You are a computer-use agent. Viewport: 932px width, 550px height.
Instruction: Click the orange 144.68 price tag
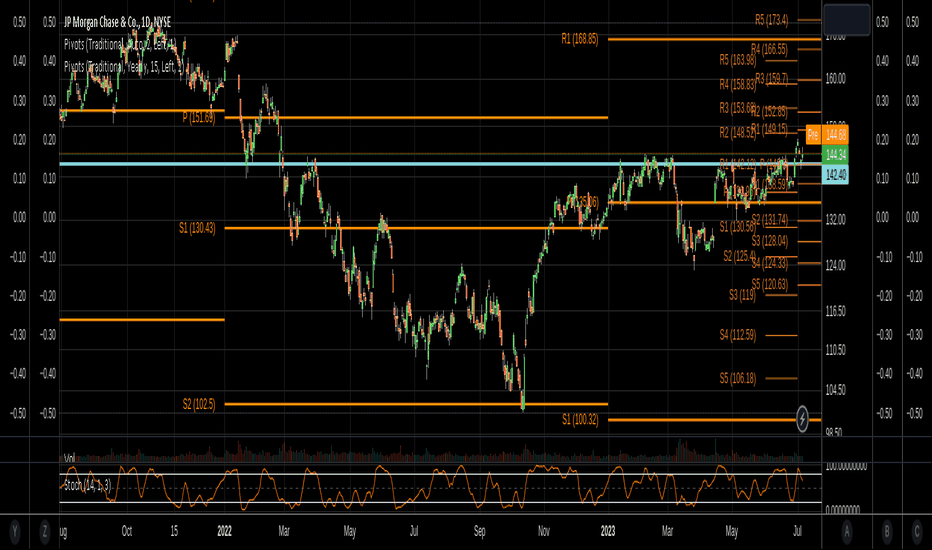coord(836,135)
